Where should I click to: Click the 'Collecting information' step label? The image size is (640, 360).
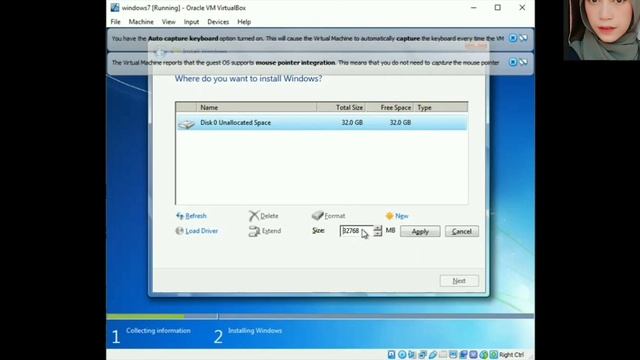point(158,331)
